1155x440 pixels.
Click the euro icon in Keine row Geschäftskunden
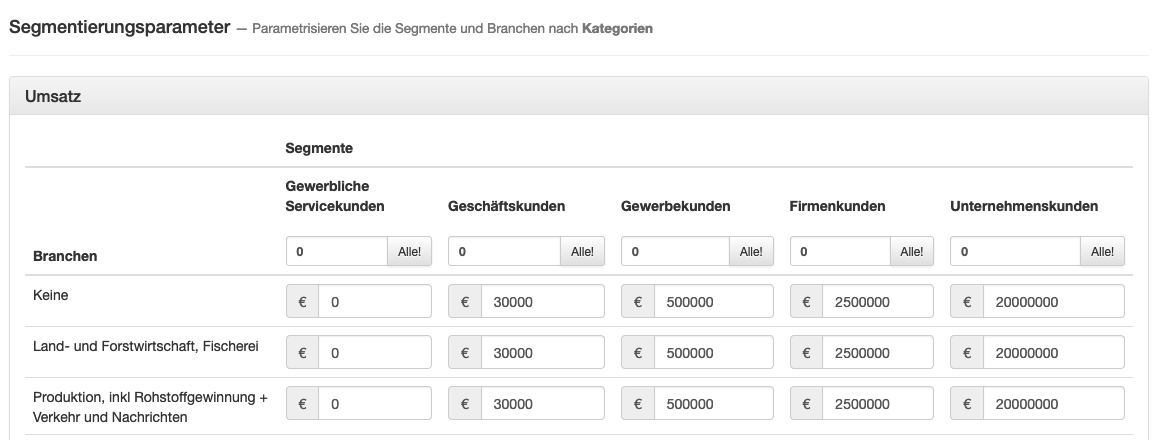pyautogui.click(x=465, y=301)
